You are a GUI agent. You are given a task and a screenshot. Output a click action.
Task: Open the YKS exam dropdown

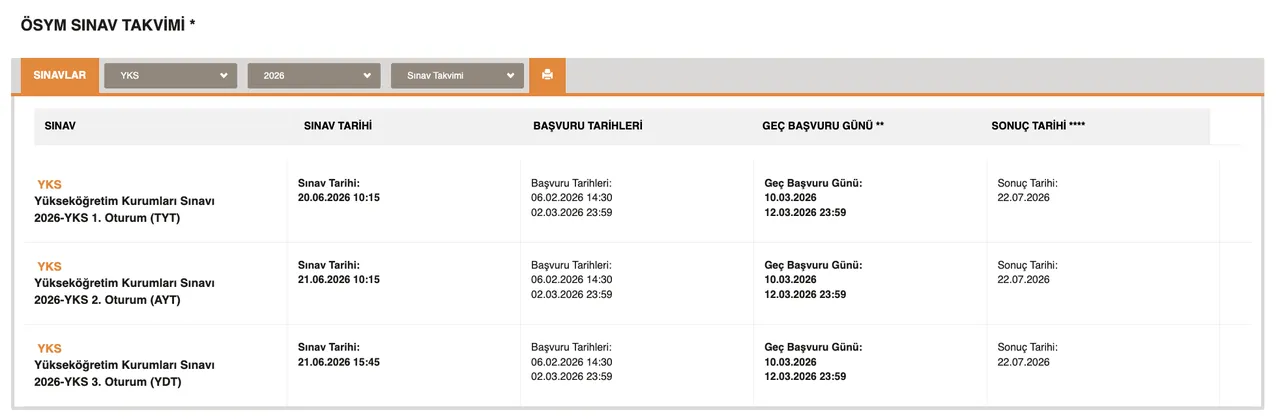171,76
